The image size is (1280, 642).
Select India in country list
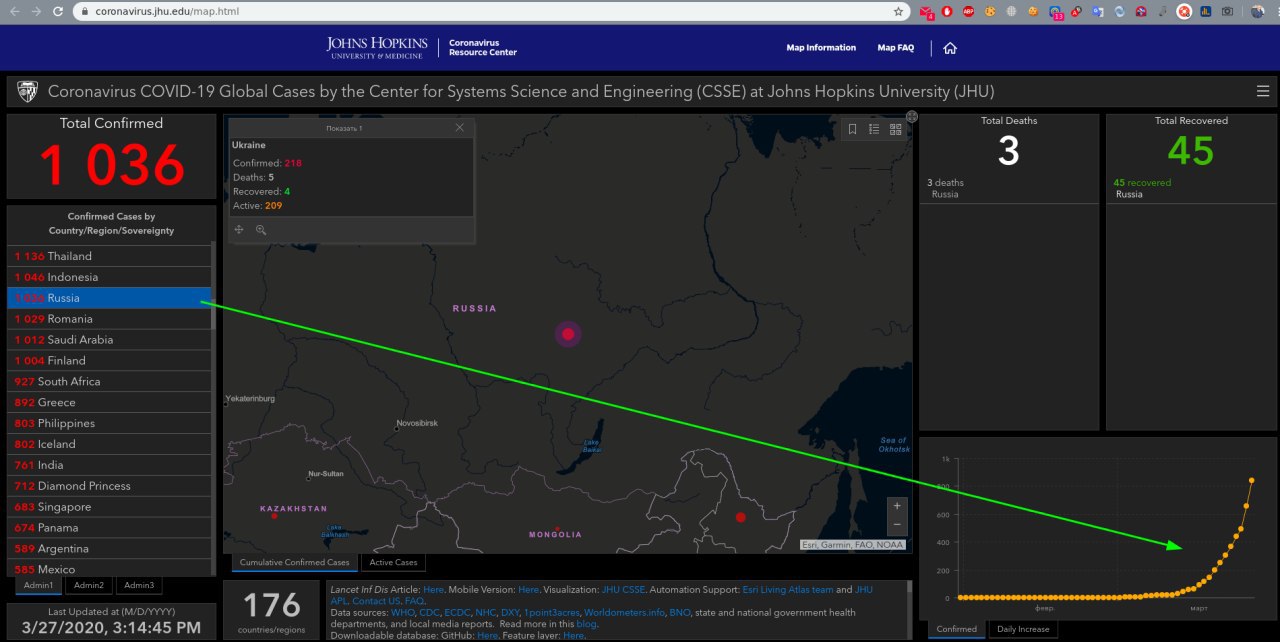(x=109, y=465)
